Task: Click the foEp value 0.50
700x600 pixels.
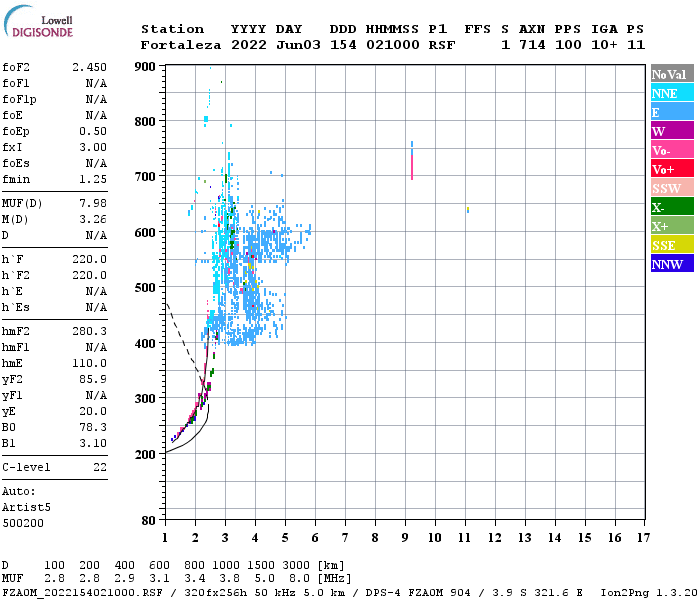Action: click(93, 131)
